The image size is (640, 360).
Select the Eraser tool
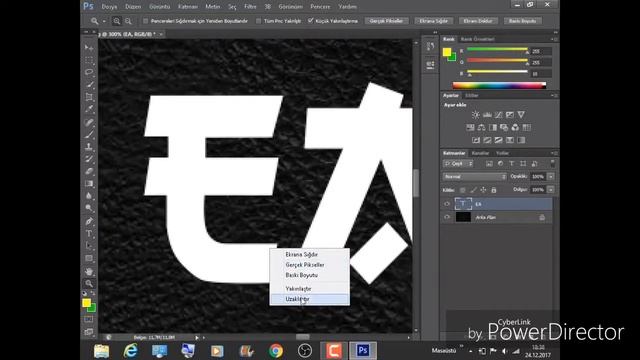[89, 171]
